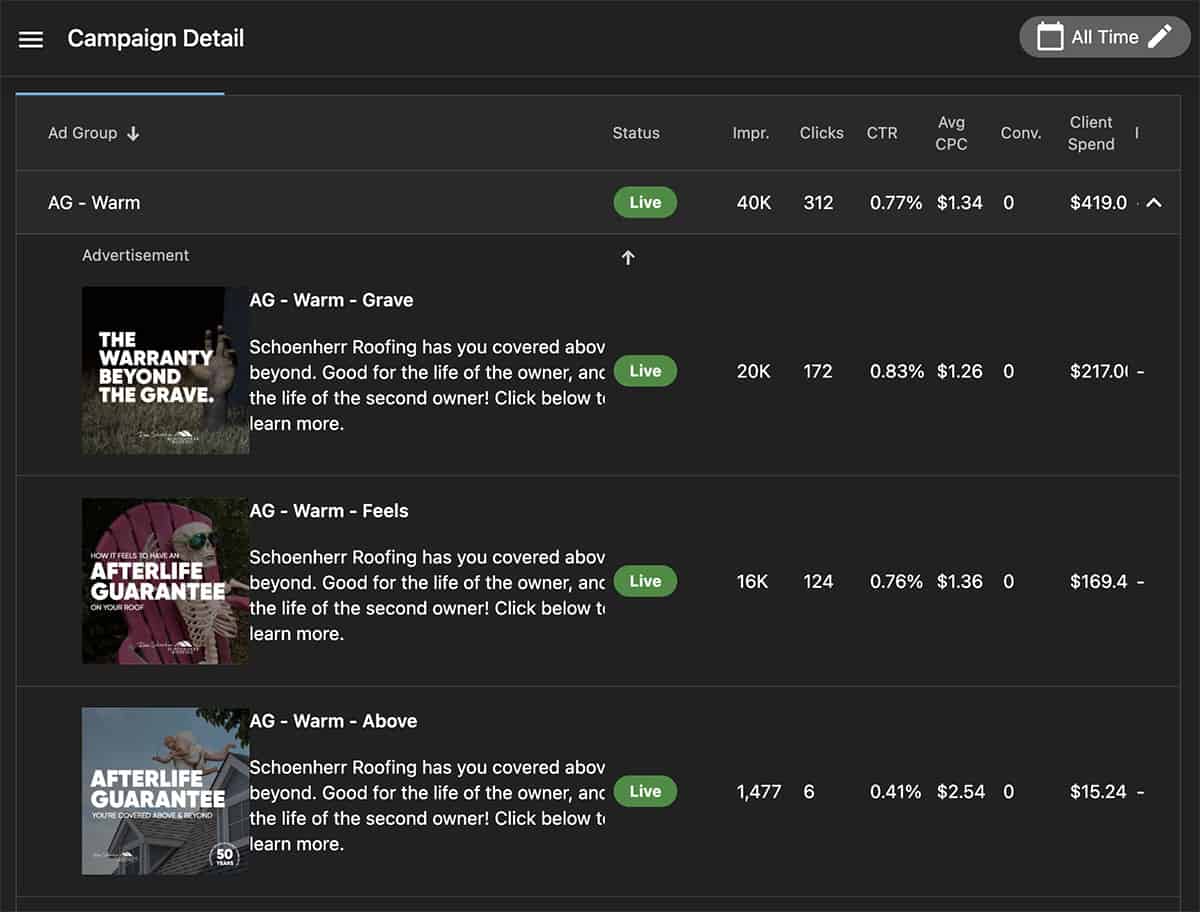Click the AG - Warm - Feels ad title
Image resolution: width=1200 pixels, height=912 pixels.
329,510
